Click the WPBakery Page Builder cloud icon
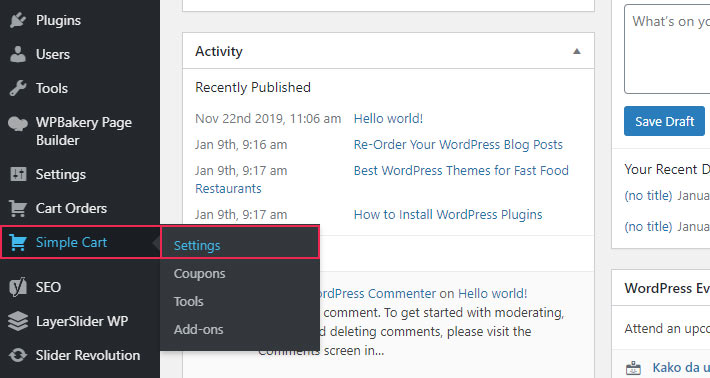 (x=18, y=123)
